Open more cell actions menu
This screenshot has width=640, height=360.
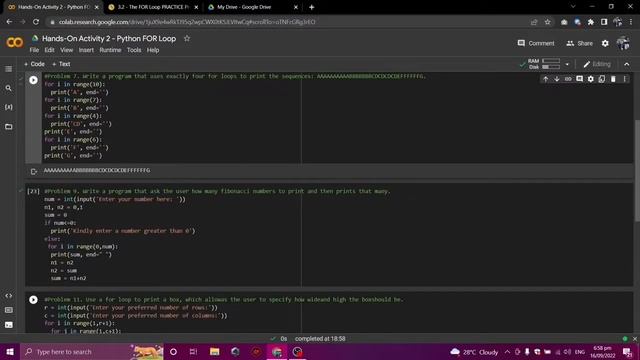(x=624, y=79)
